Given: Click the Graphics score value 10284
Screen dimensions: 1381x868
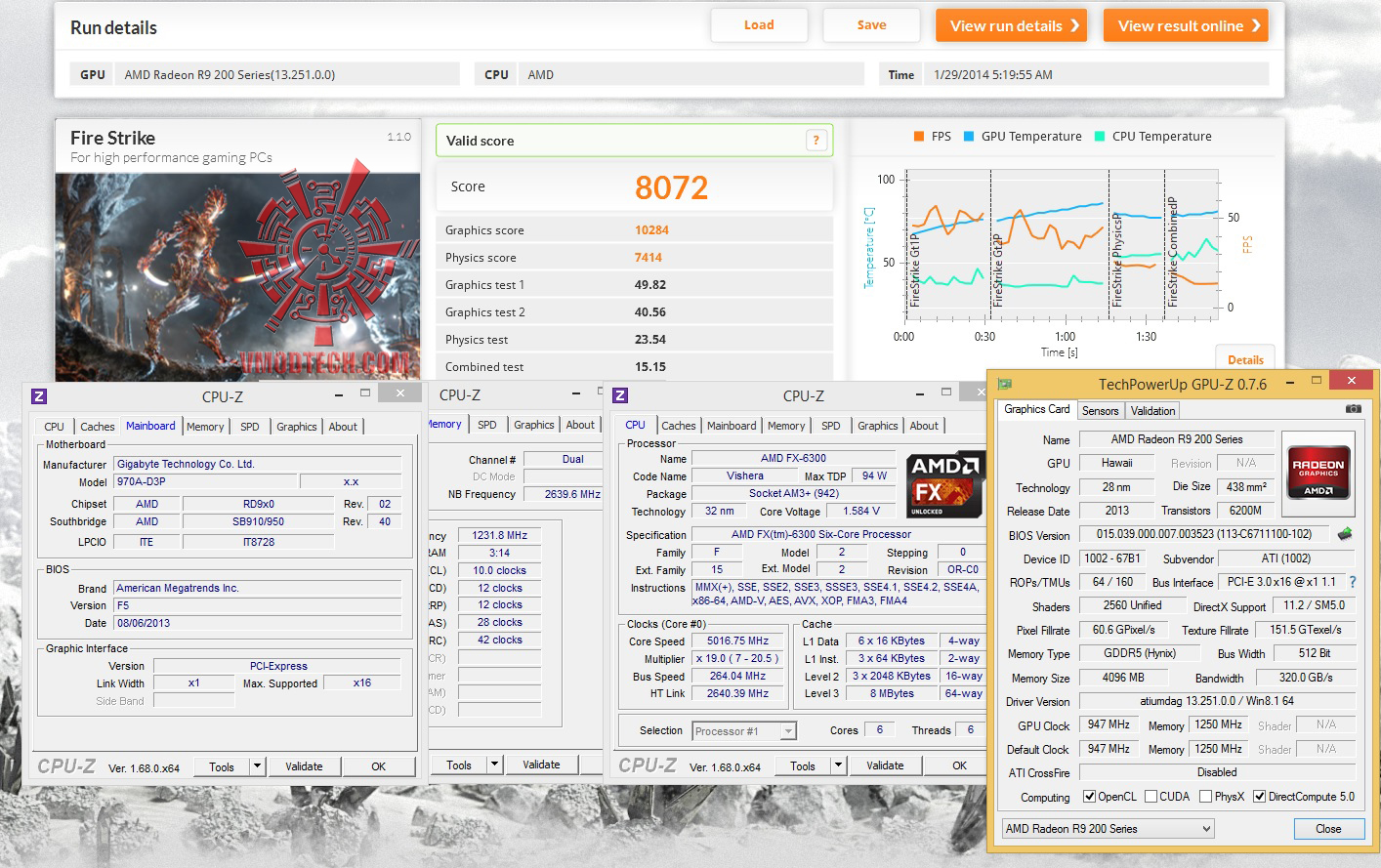Looking at the screenshot, I should 651,230.
